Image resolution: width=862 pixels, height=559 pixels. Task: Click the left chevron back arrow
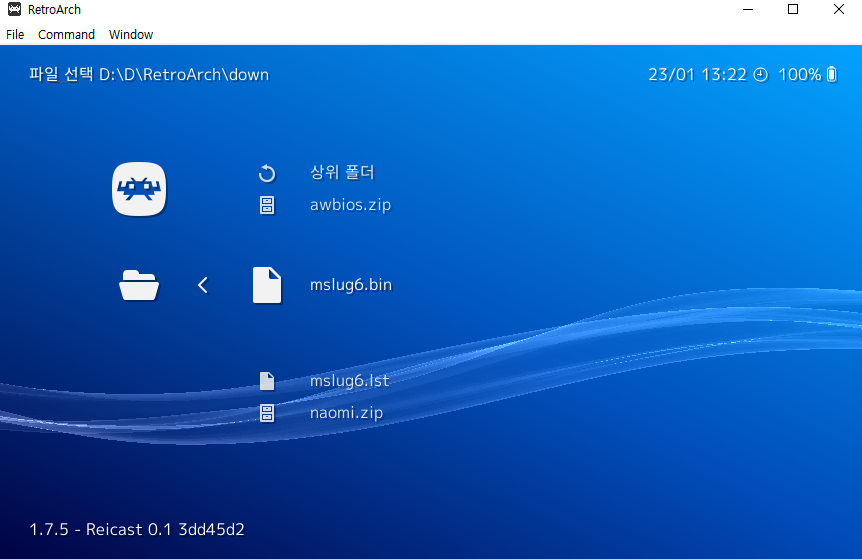click(x=203, y=285)
